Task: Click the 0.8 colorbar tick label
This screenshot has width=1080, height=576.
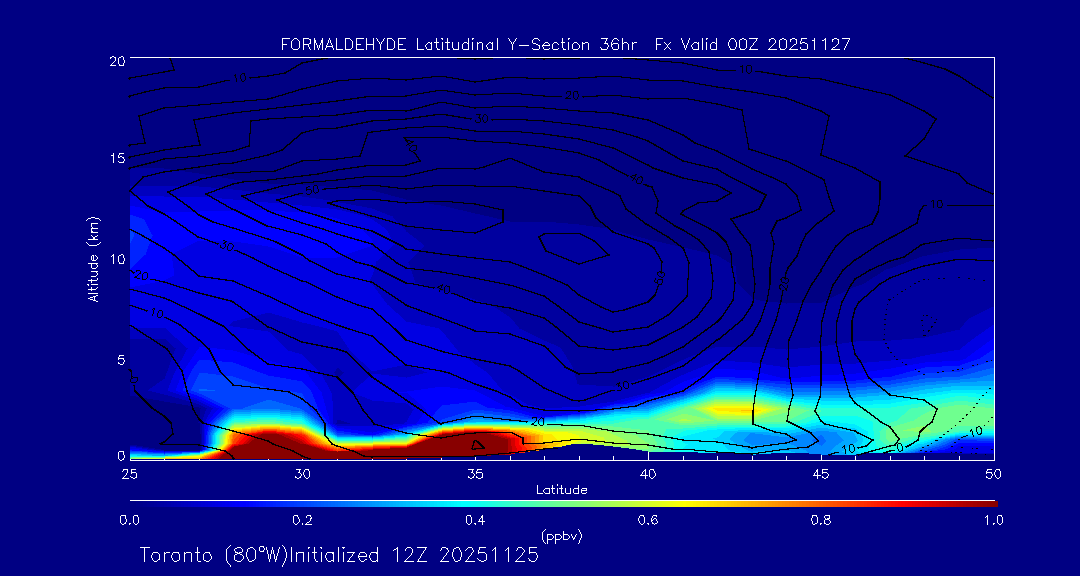Action: tap(821, 520)
